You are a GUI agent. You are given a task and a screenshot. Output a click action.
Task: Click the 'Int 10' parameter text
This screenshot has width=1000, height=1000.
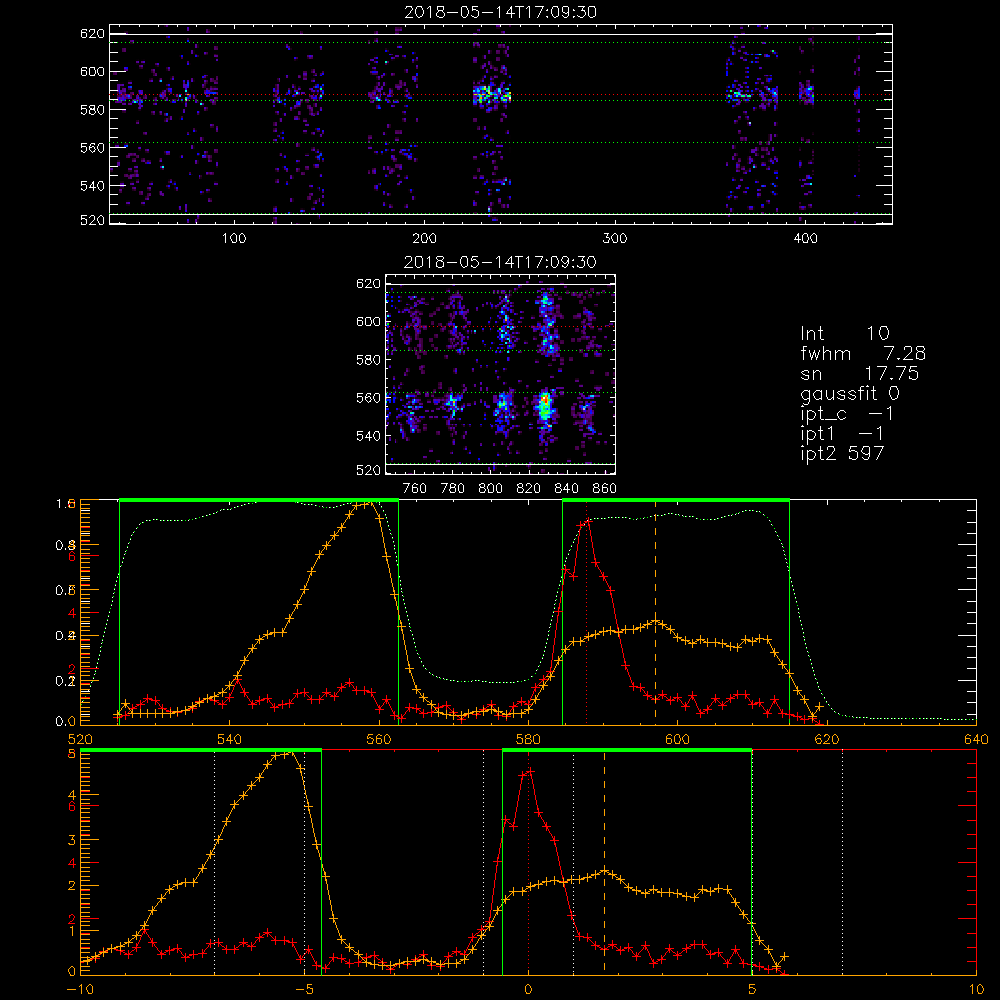(844, 333)
